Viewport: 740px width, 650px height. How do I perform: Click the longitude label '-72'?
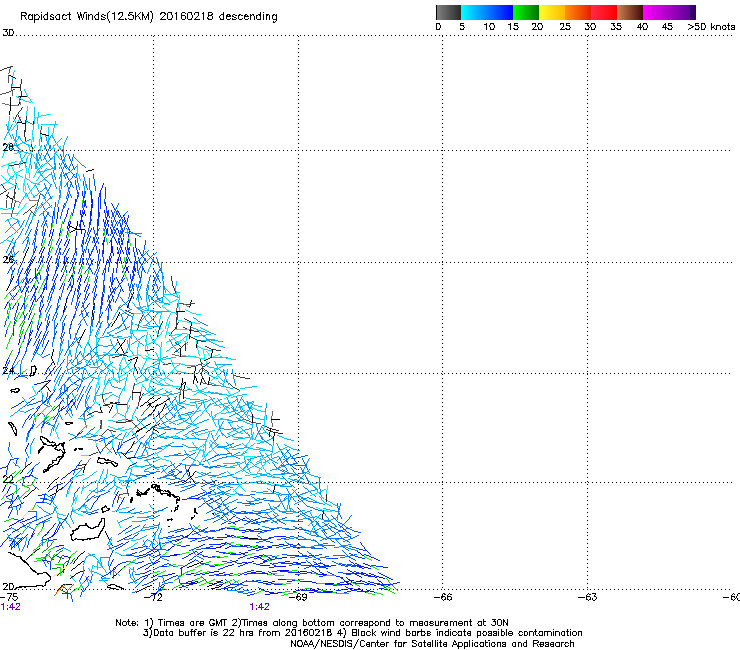pos(155,597)
